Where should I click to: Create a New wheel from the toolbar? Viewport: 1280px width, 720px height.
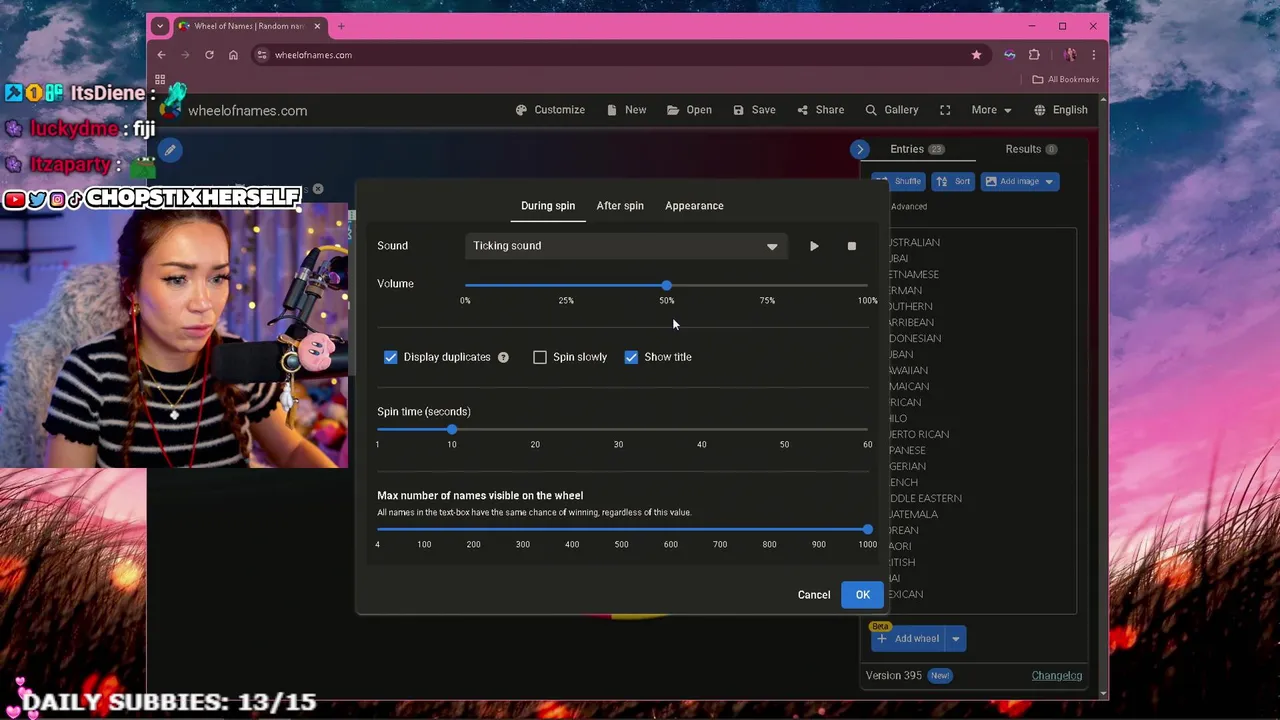coord(626,110)
